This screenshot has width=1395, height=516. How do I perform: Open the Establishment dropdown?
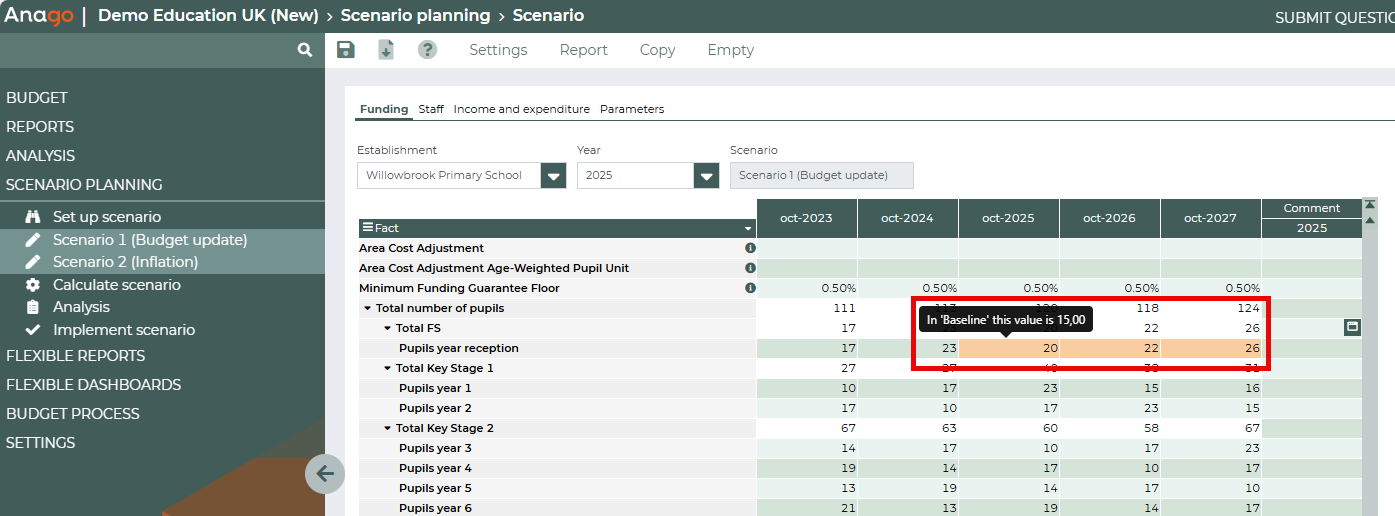coord(553,176)
